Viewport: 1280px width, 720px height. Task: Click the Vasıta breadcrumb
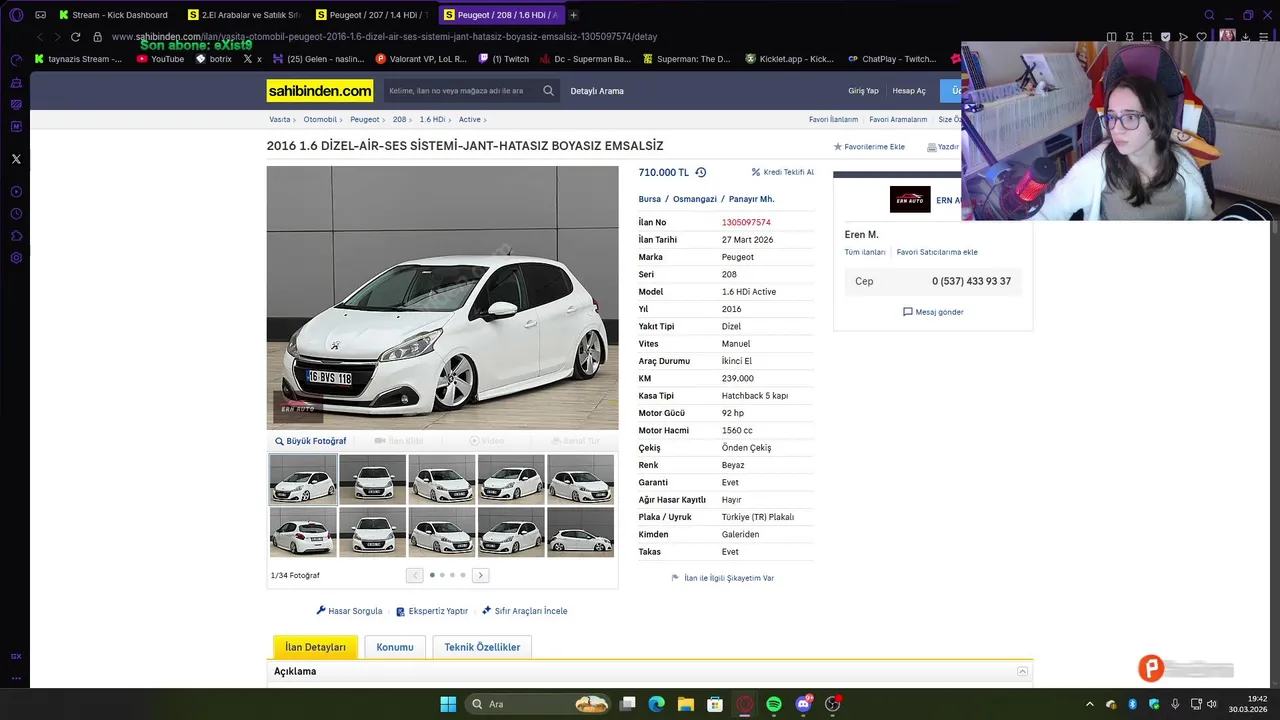click(280, 119)
